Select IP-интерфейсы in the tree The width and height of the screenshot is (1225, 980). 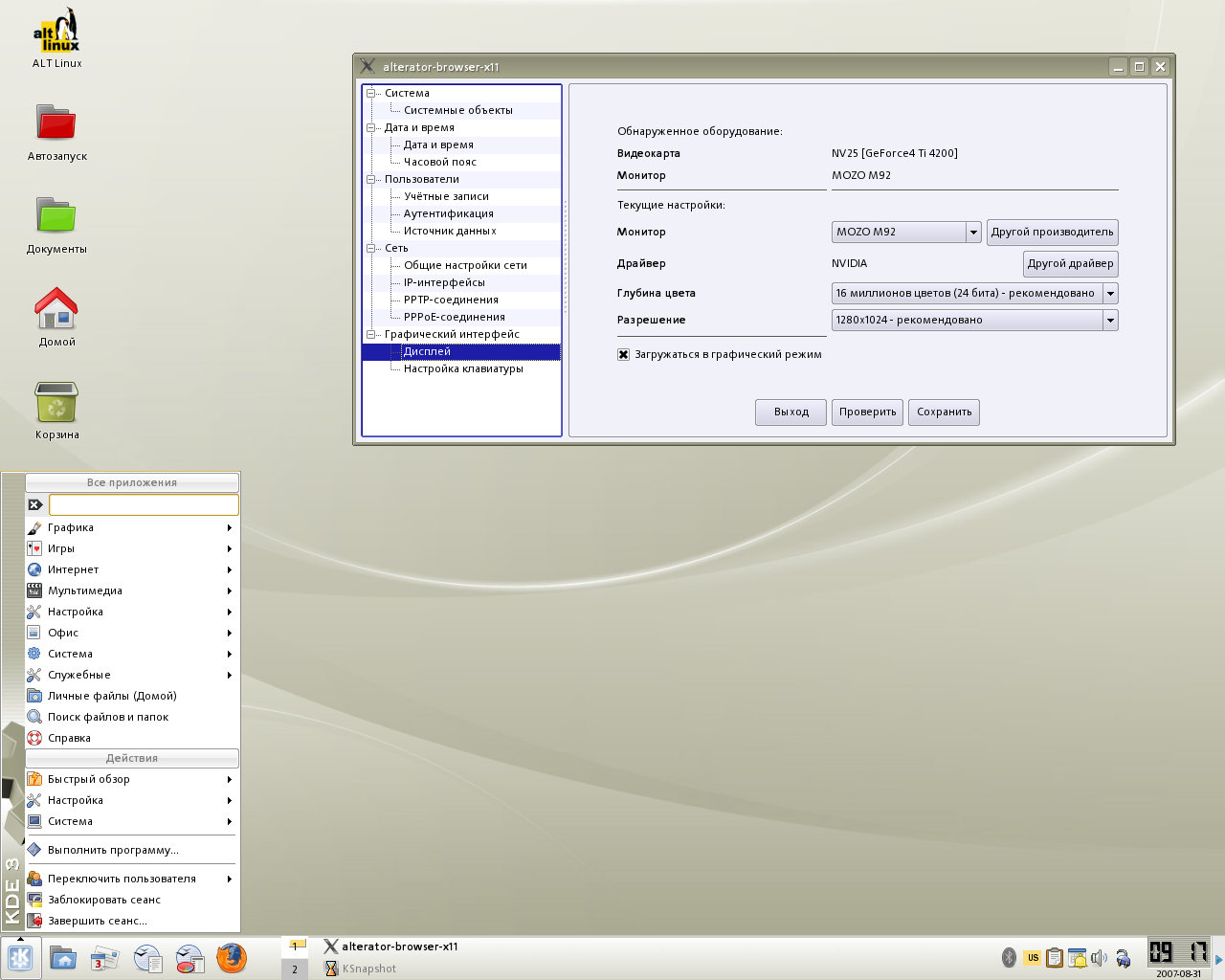click(x=444, y=282)
